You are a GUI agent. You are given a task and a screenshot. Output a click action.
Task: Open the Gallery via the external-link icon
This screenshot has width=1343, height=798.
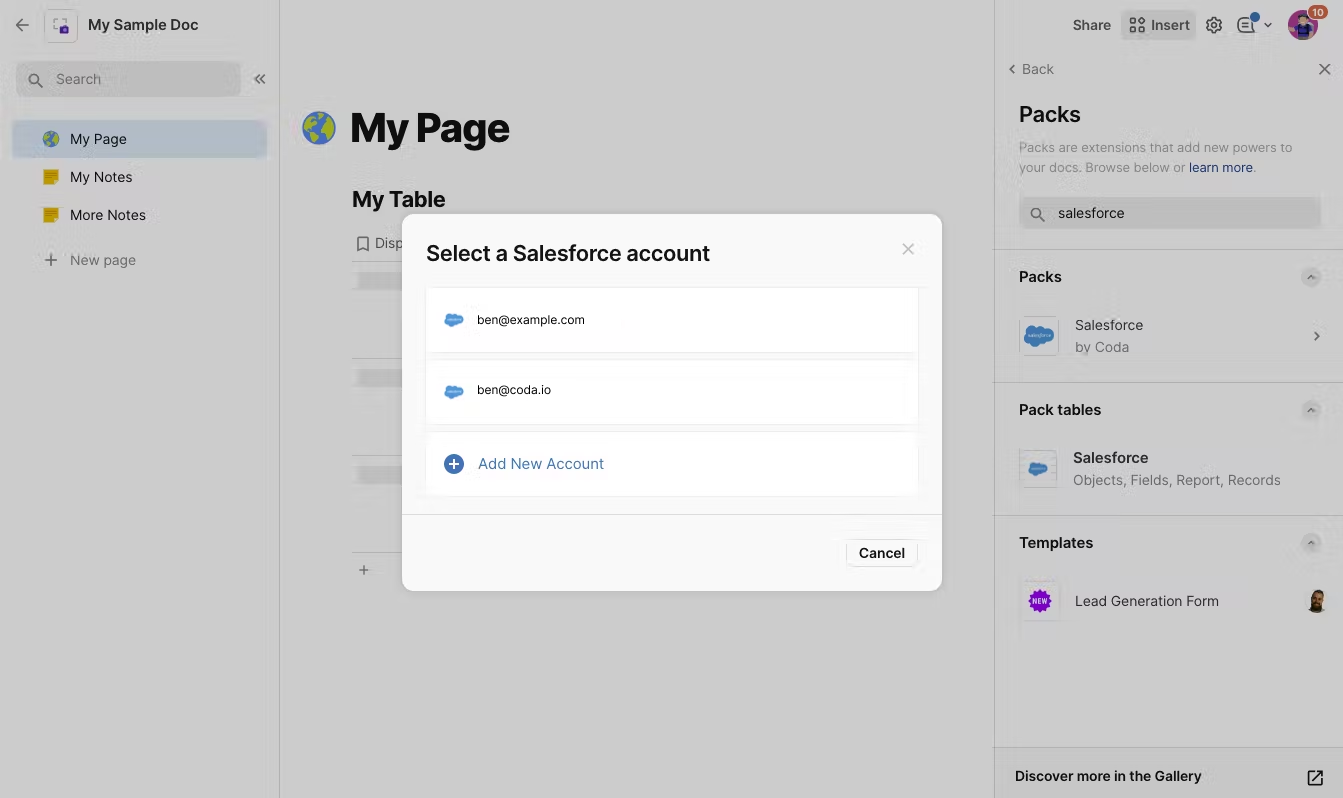(1317, 775)
